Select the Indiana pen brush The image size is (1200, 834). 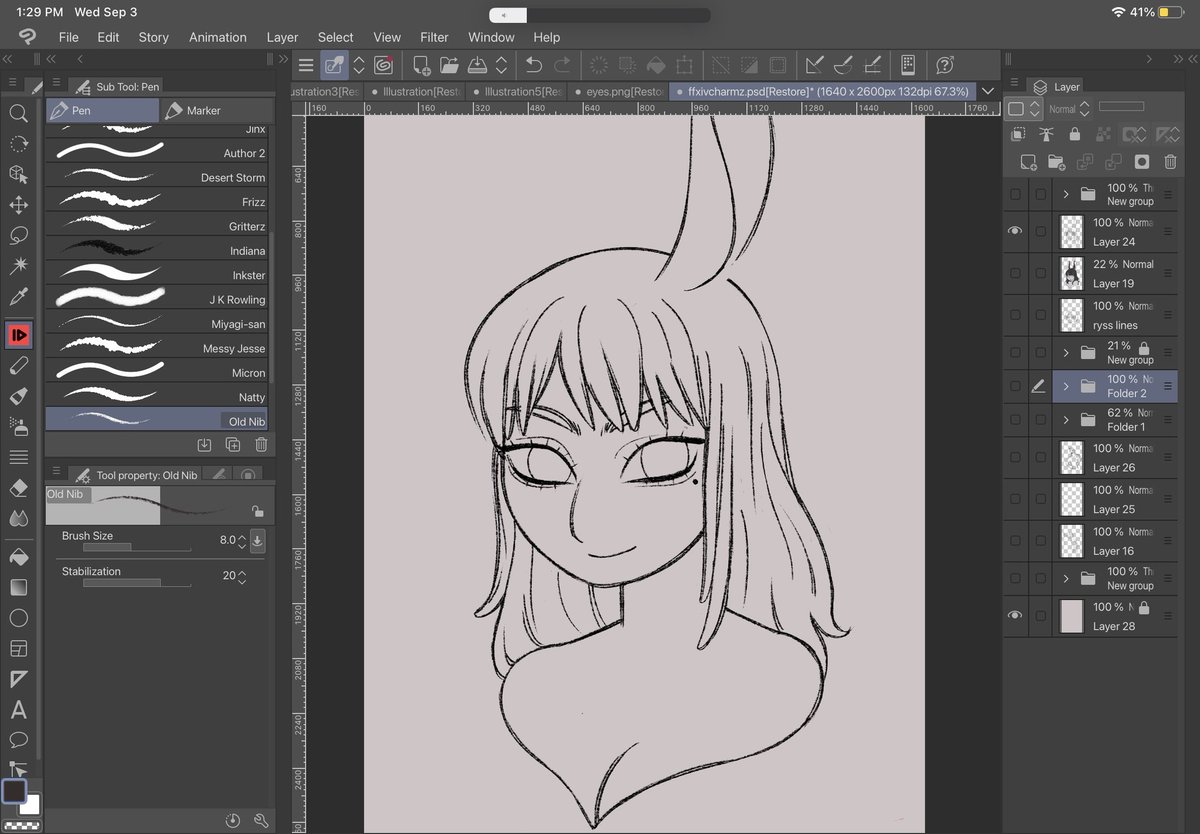(x=157, y=250)
